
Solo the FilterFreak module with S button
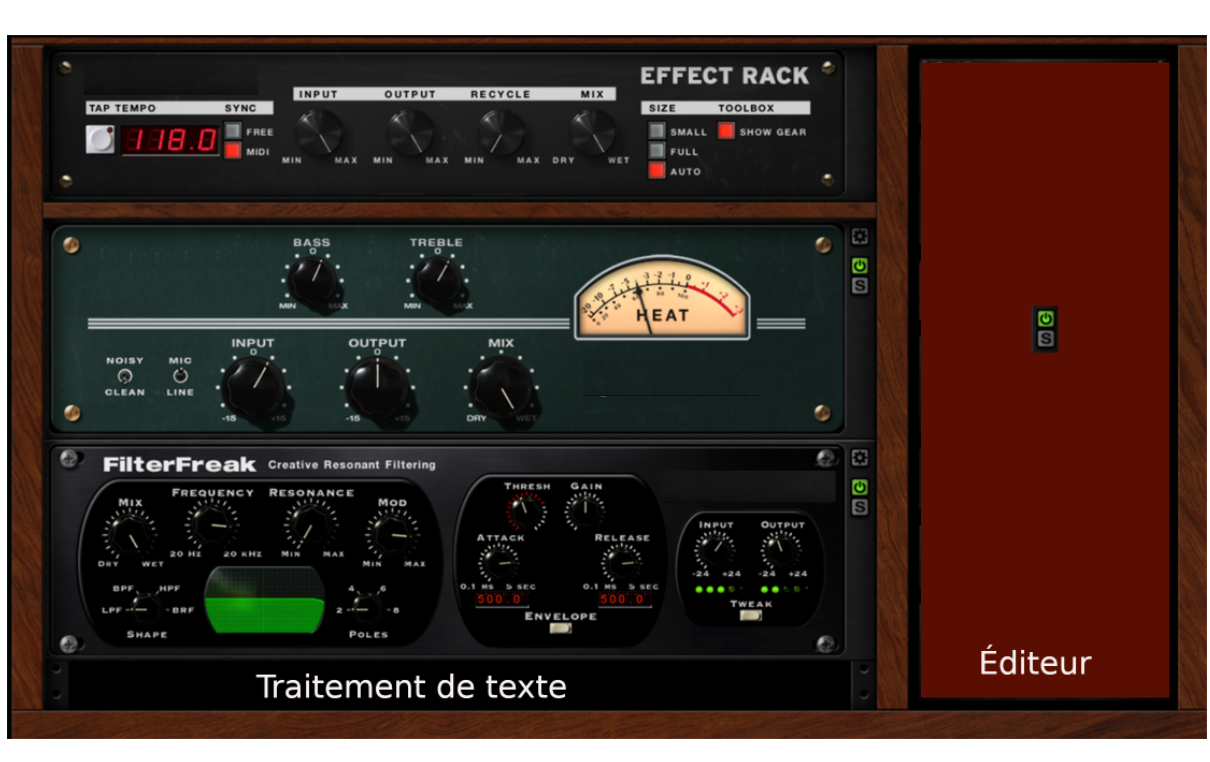[859, 507]
